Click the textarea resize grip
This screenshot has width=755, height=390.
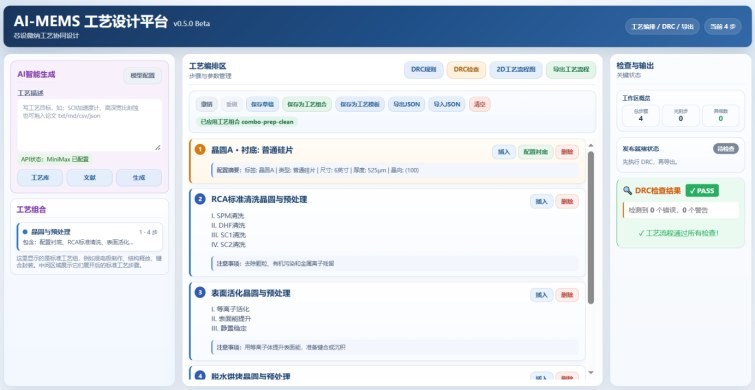(157, 147)
